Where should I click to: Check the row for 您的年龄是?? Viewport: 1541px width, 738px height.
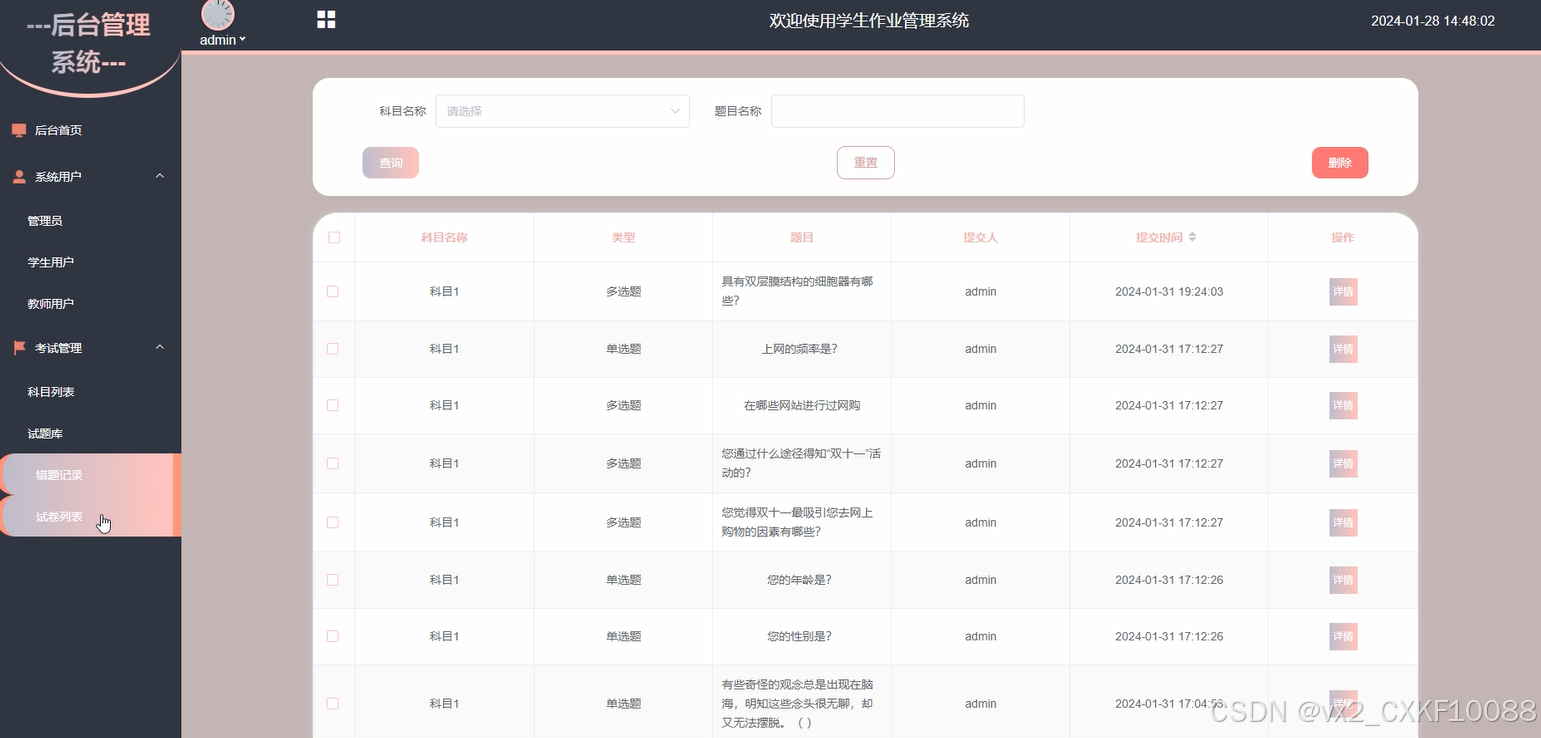[x=333, y=579]
